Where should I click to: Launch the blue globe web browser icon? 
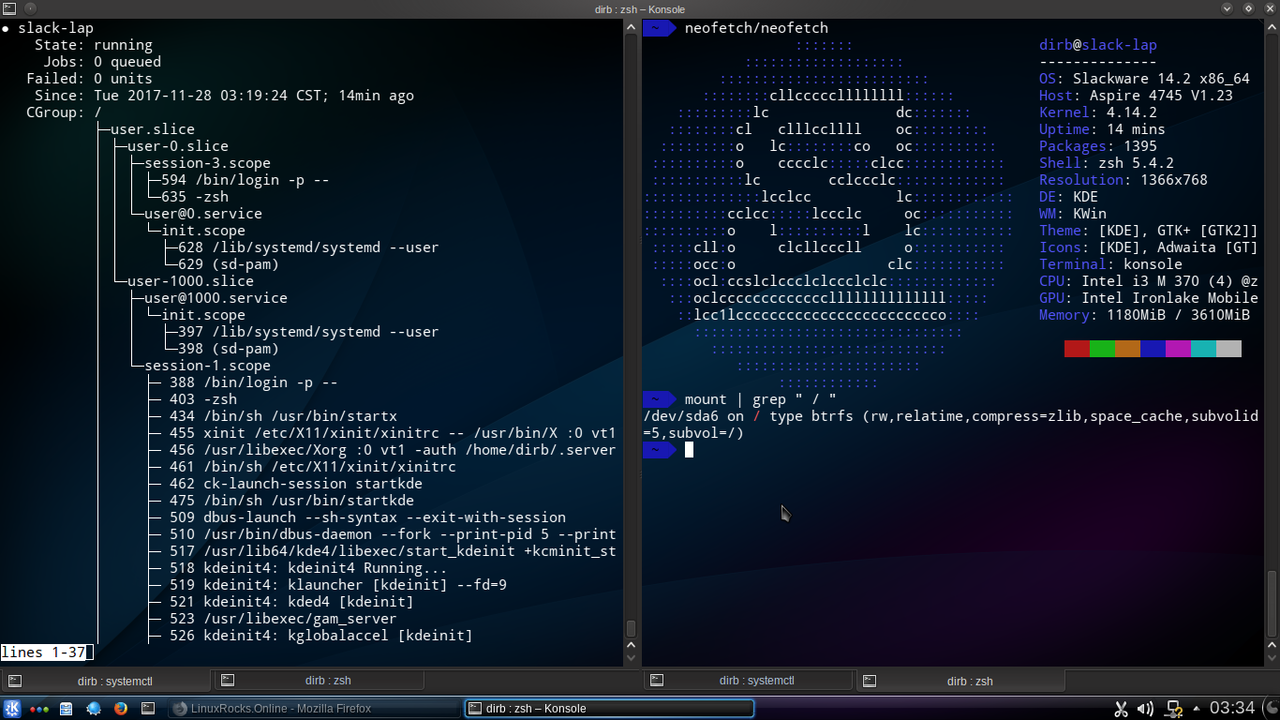pyautogui.click(x=94, y=708)
